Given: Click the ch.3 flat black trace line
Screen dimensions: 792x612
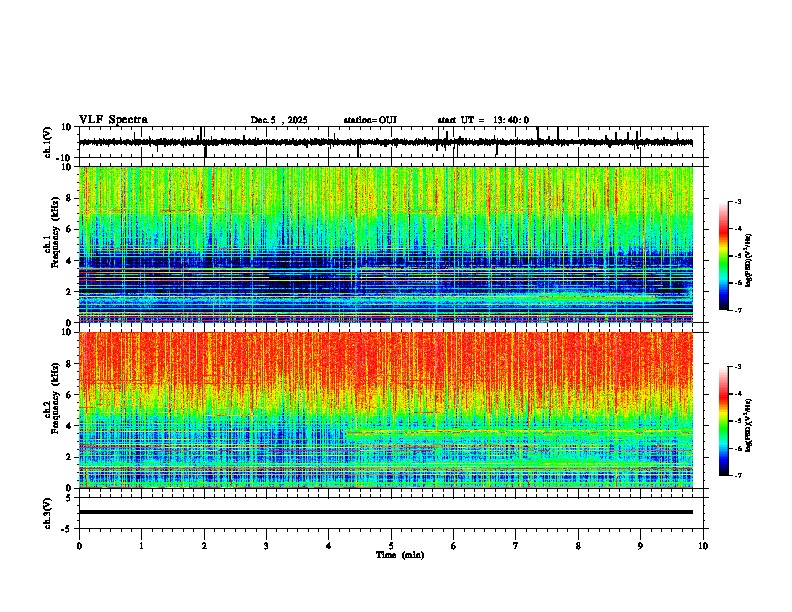Looking at the screenshot, I should point(386,512).
